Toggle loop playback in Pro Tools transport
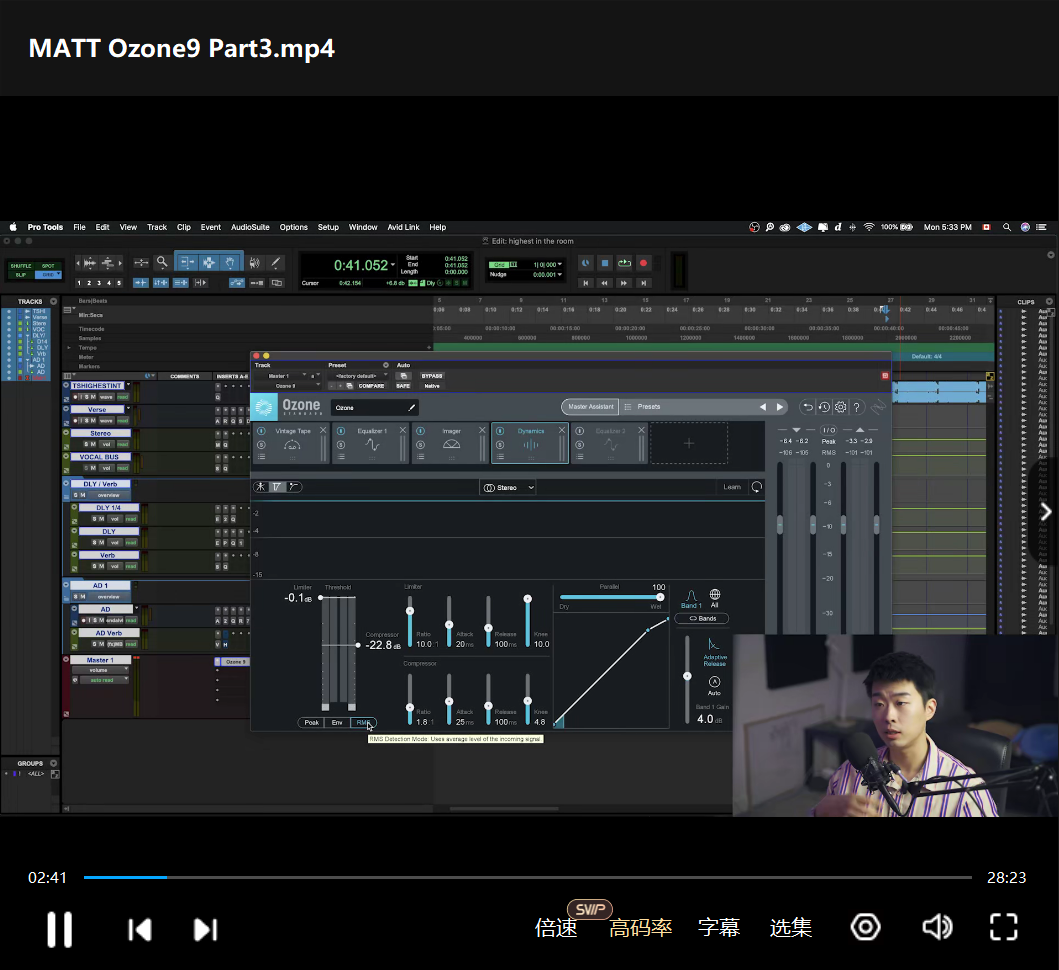The height and width of the screenshot is (970, 1059). (x=625, y=263)
